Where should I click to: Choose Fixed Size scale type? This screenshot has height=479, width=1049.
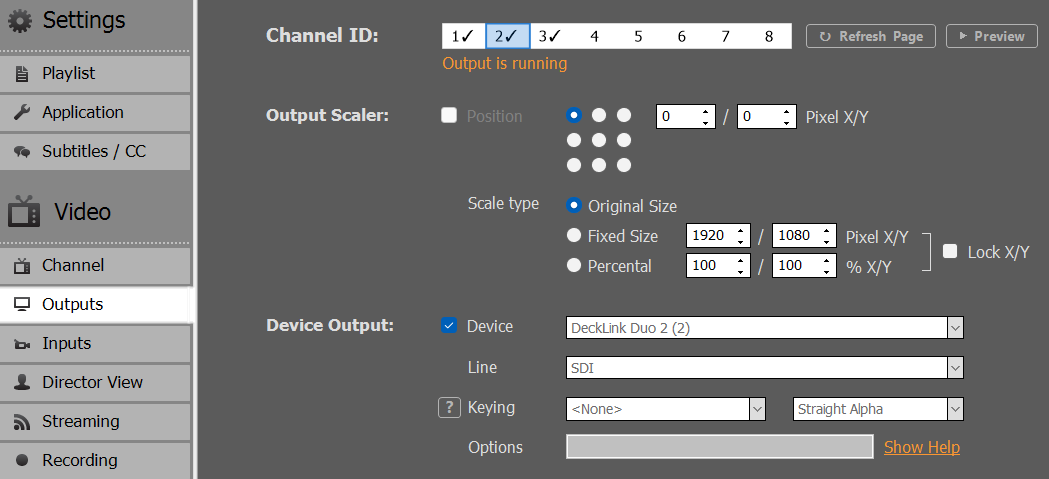click(x=574, y=235)
